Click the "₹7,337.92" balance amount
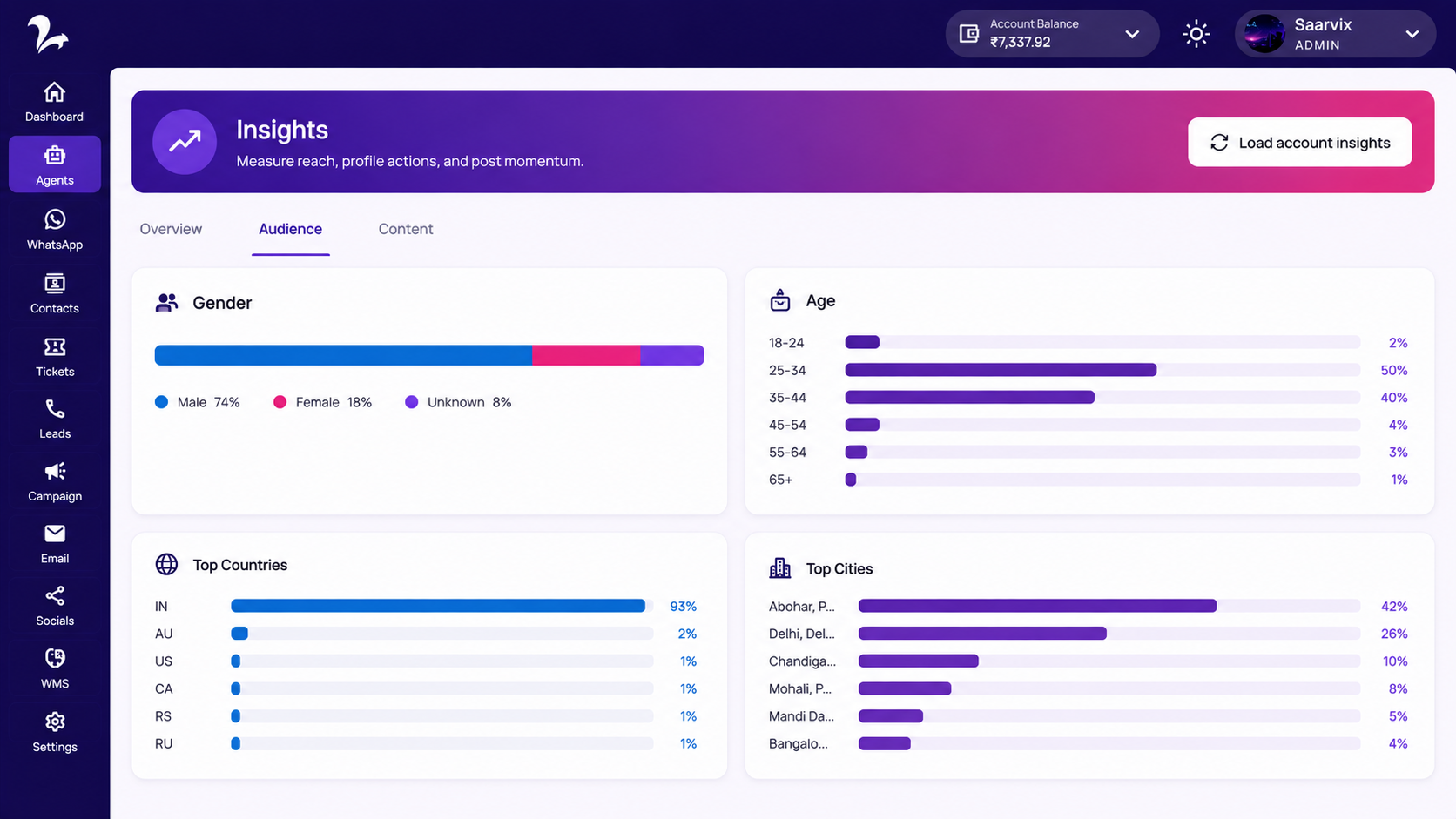The image size is (1456, 819). 1020,42
